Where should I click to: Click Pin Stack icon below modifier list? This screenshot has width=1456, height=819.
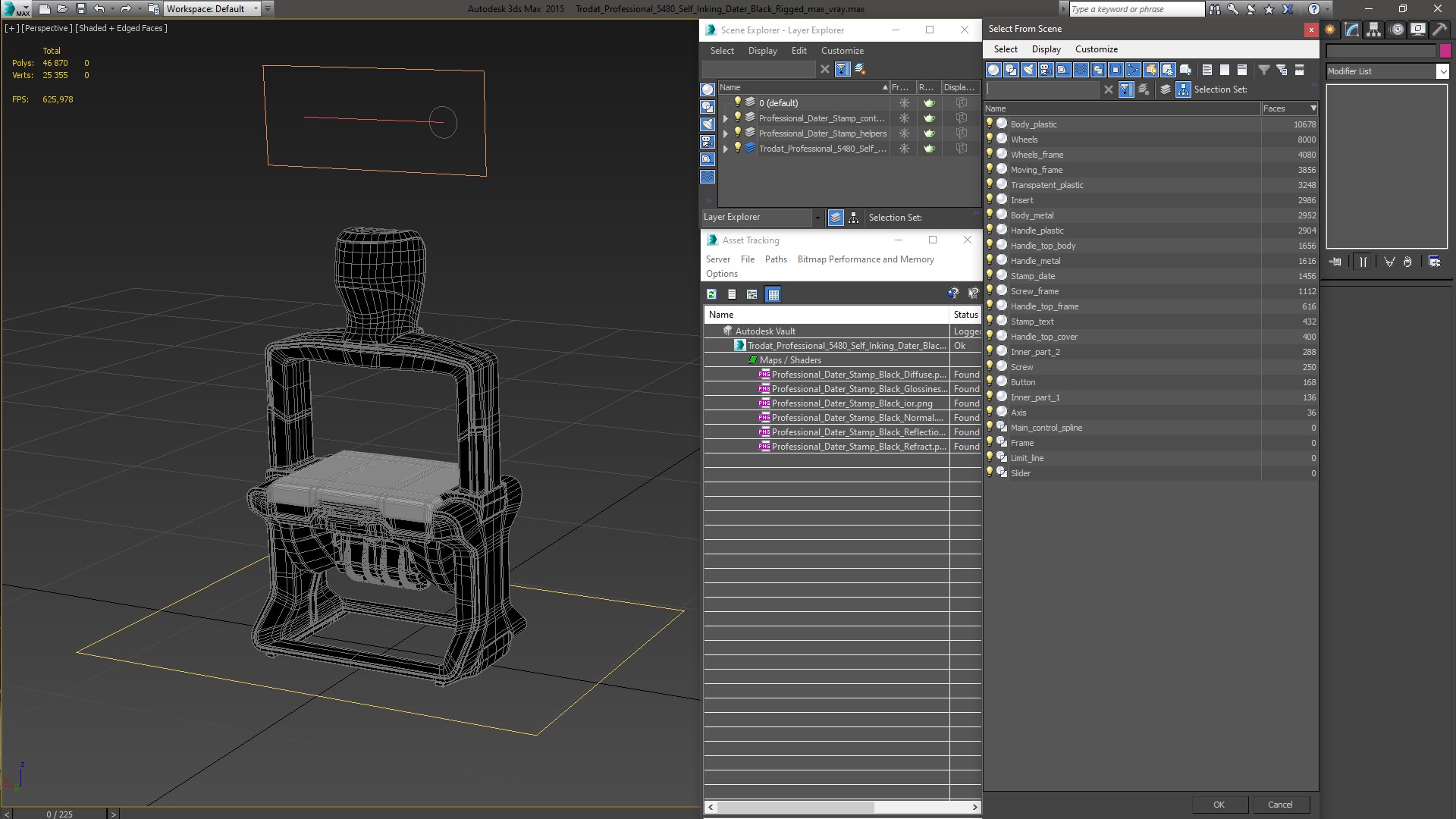click(x=1335, y=262)
